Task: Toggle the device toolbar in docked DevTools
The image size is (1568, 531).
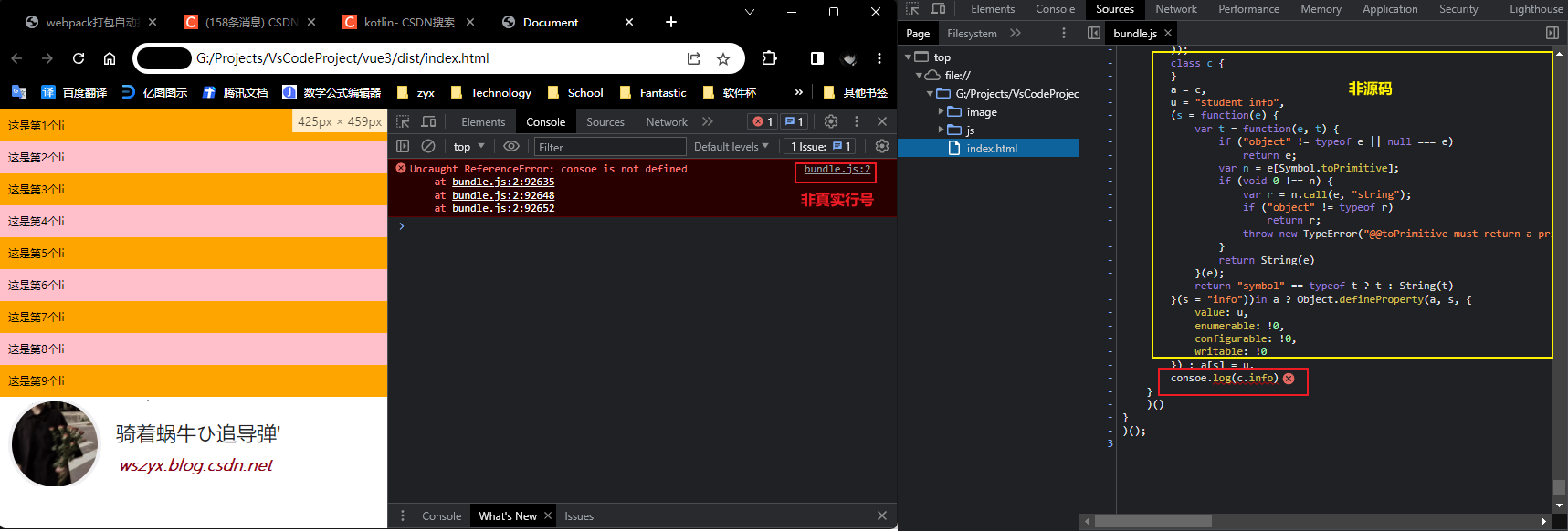Action: pyautogui.click(x=428, y=121)
